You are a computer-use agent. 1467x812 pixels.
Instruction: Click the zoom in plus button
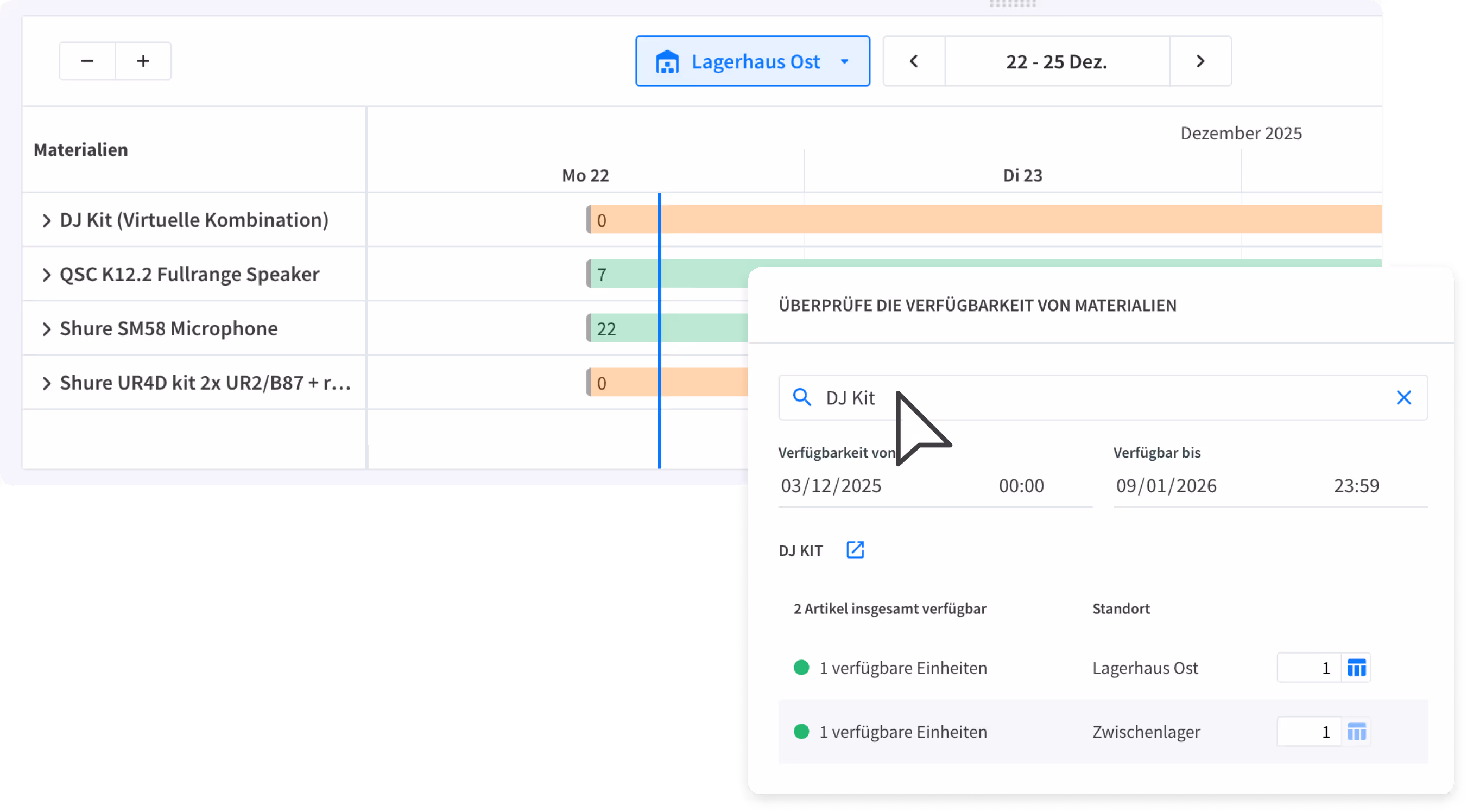click(x=143, y=61)
